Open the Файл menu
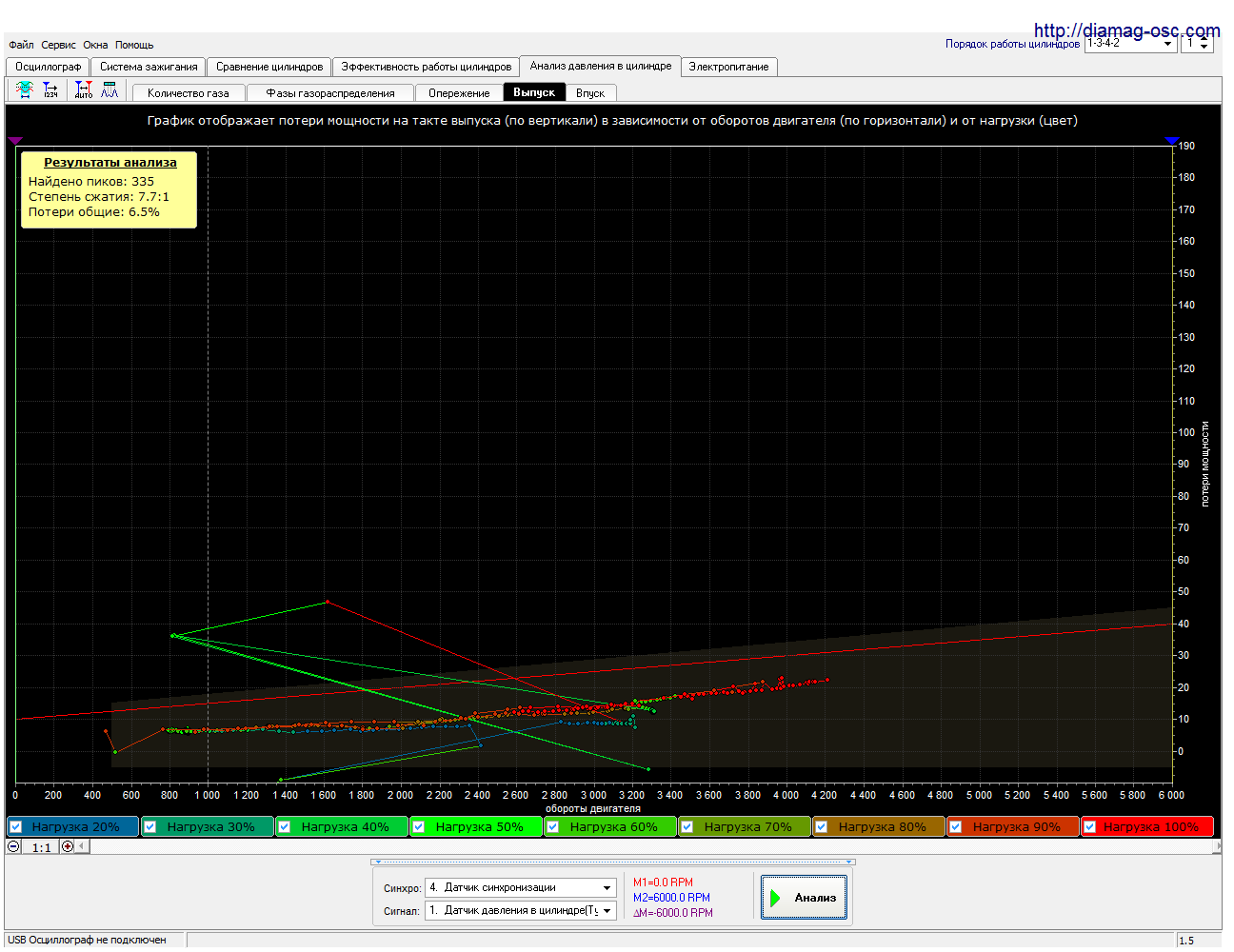This screenshot has height=952, width=1234. [x=21, y=45]
